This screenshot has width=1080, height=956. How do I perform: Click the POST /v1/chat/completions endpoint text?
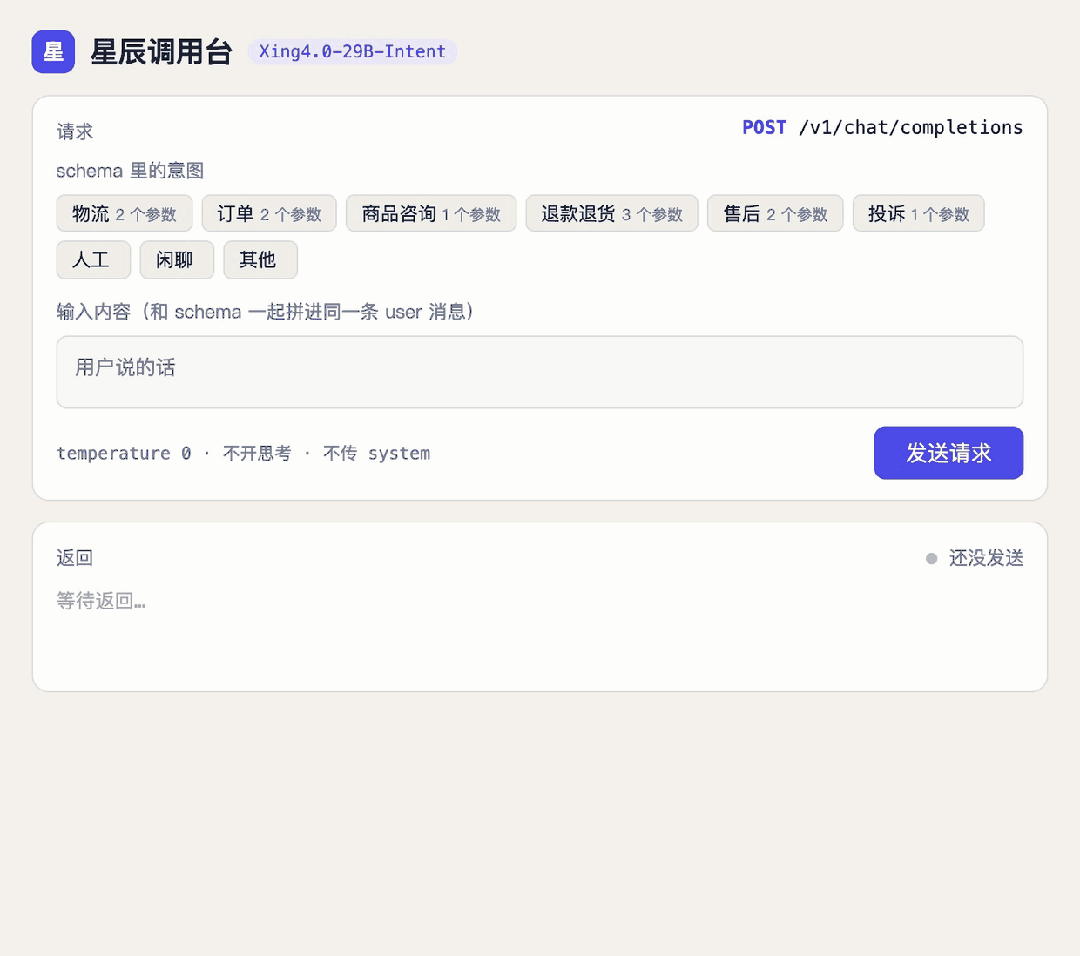[882, 127]
